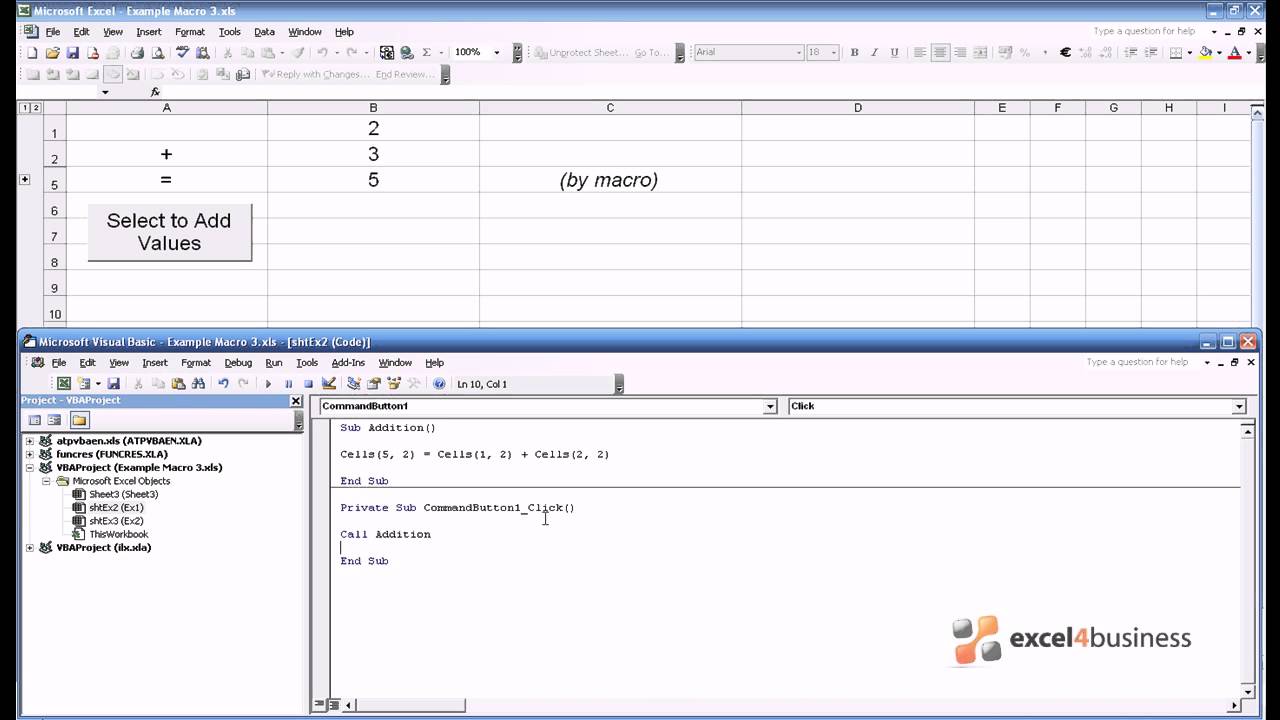Click the View Code icon in Project panel
This screenshot has height=720, width=1280.
pos(35,421)
